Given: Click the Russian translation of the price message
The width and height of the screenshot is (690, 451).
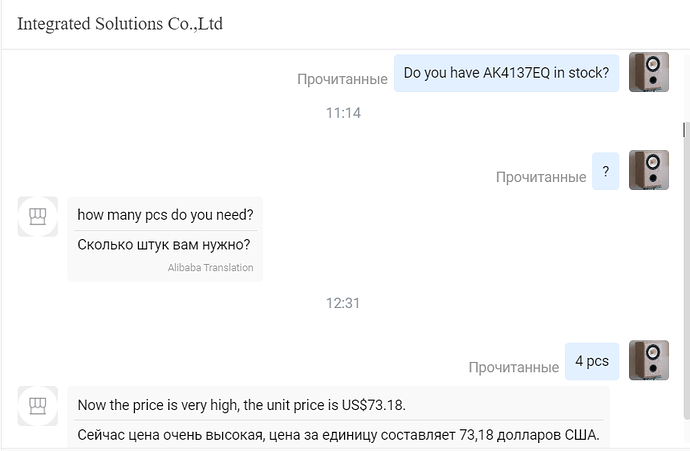Looking at the screenshot, I should coord(338,435).
